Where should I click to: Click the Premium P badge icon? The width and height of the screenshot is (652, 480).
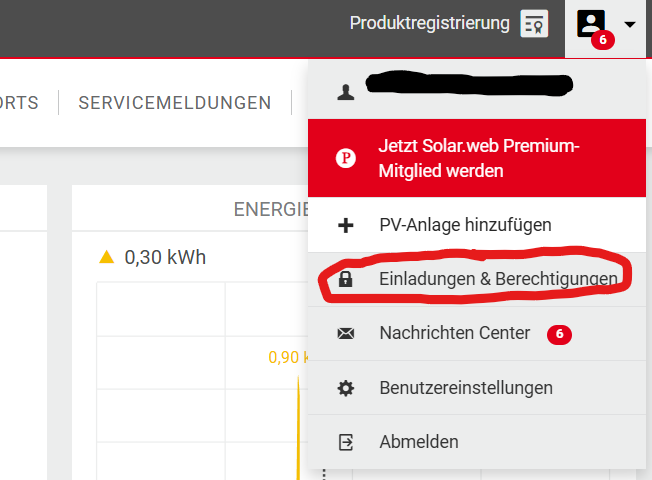coord(346,158)
